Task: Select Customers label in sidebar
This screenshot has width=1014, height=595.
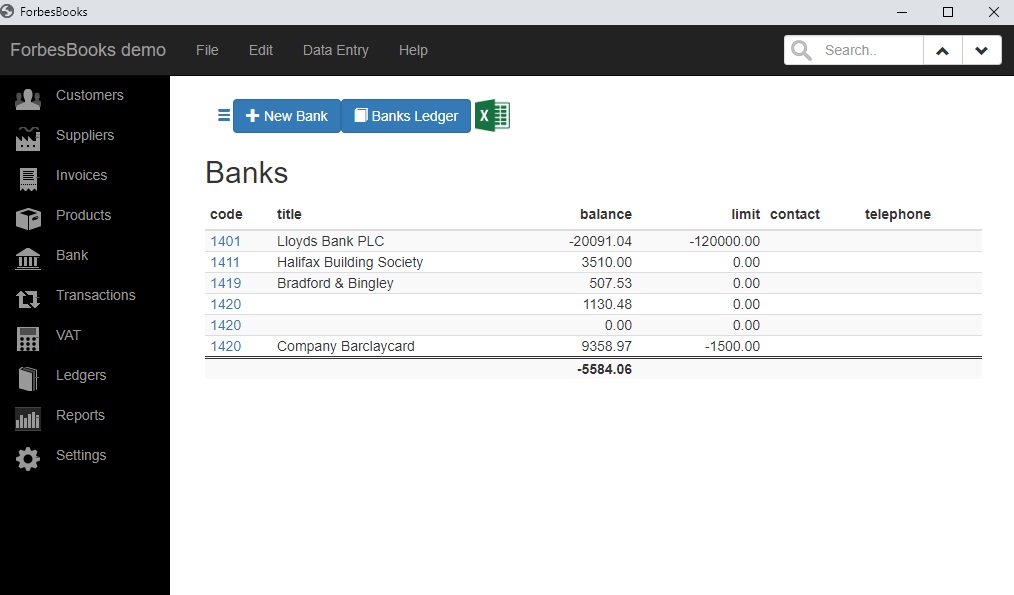Action: coord(89,95)
